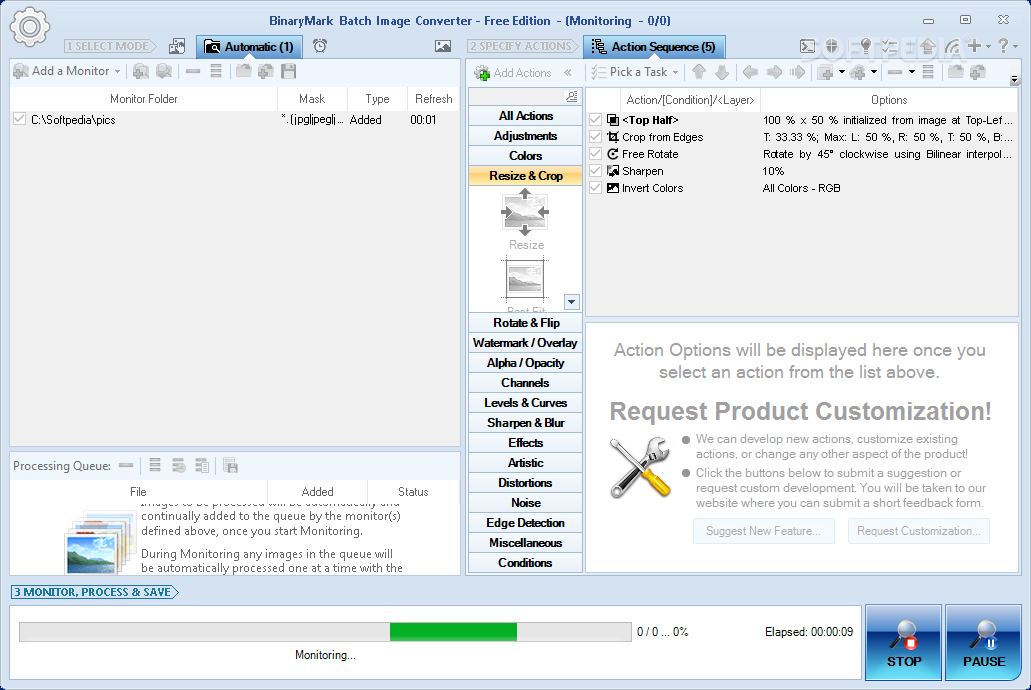The height and width of the screenshot is (690, 1031).
Task: Collapse the Add Actions panel with double chevron
Action: tap(567, 72)
